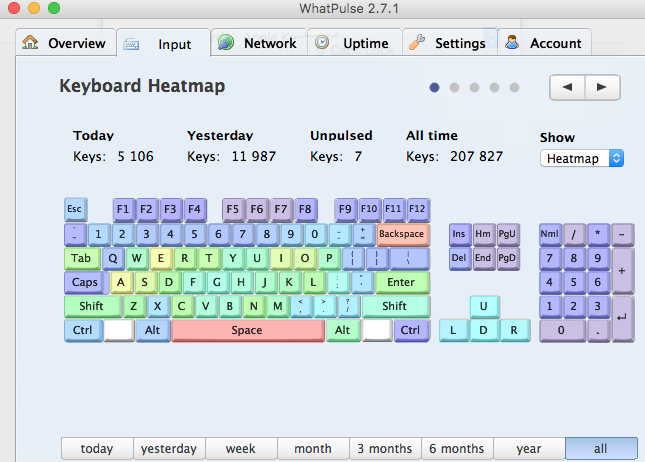The image size is (645, 462).
Task: Switch to the Input tab
Action: pos(163,44)
